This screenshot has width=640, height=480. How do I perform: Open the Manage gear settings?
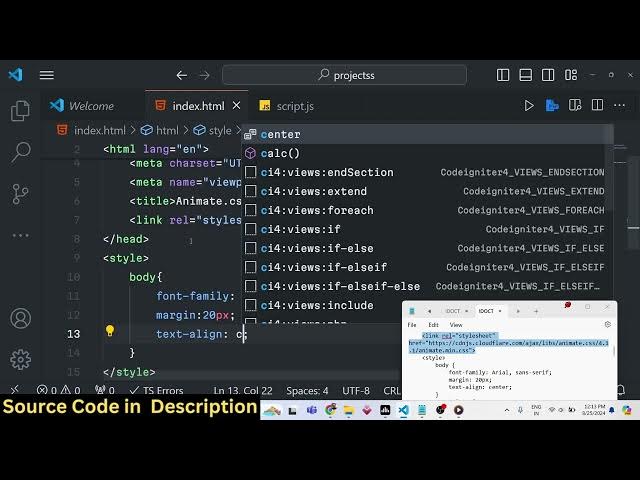(20, 359)
